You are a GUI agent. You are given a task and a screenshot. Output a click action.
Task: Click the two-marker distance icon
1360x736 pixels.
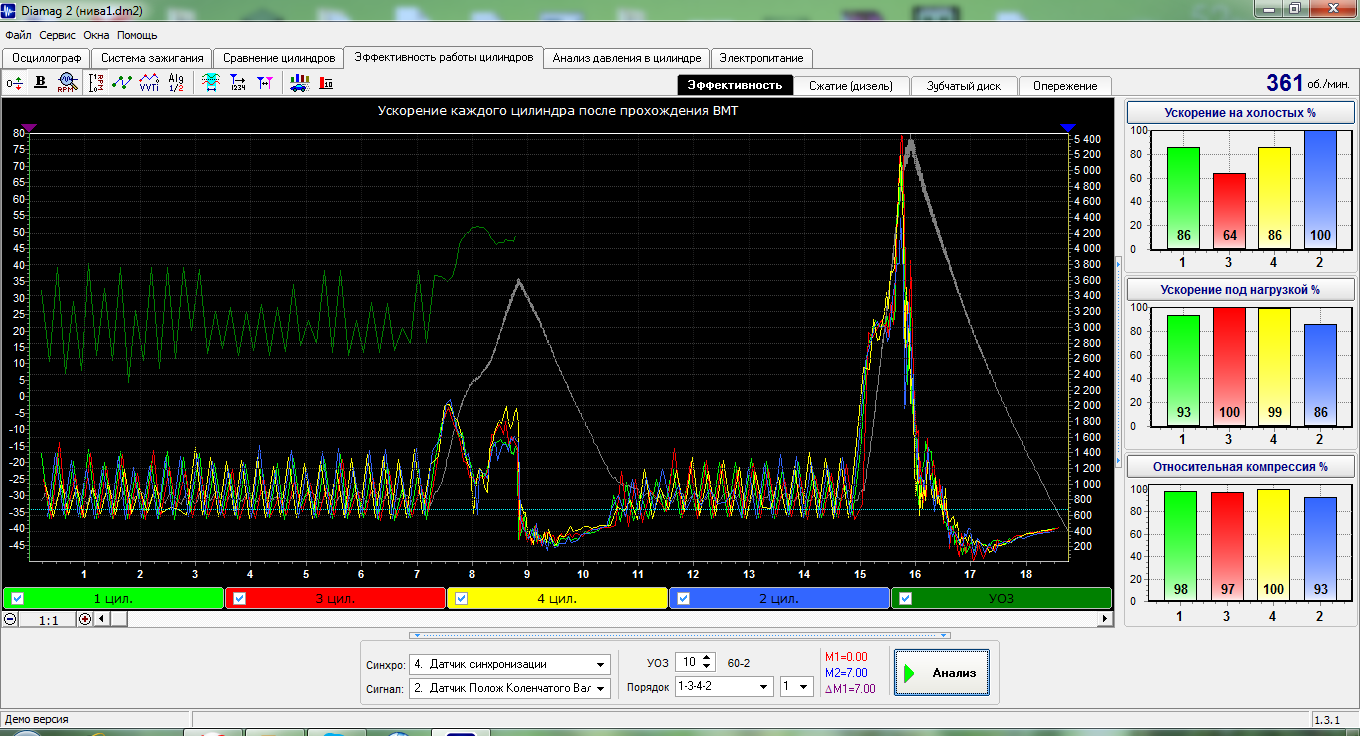pyautogui.click(x=265, y=83)
